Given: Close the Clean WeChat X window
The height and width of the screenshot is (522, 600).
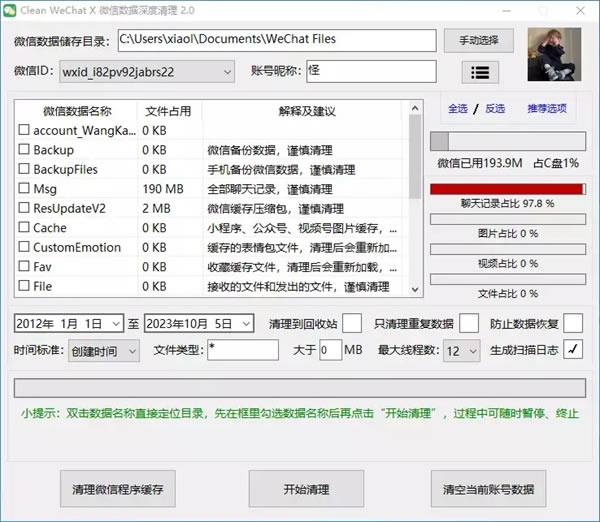Looking at the screenshot, I should click(x=580, y=10).
